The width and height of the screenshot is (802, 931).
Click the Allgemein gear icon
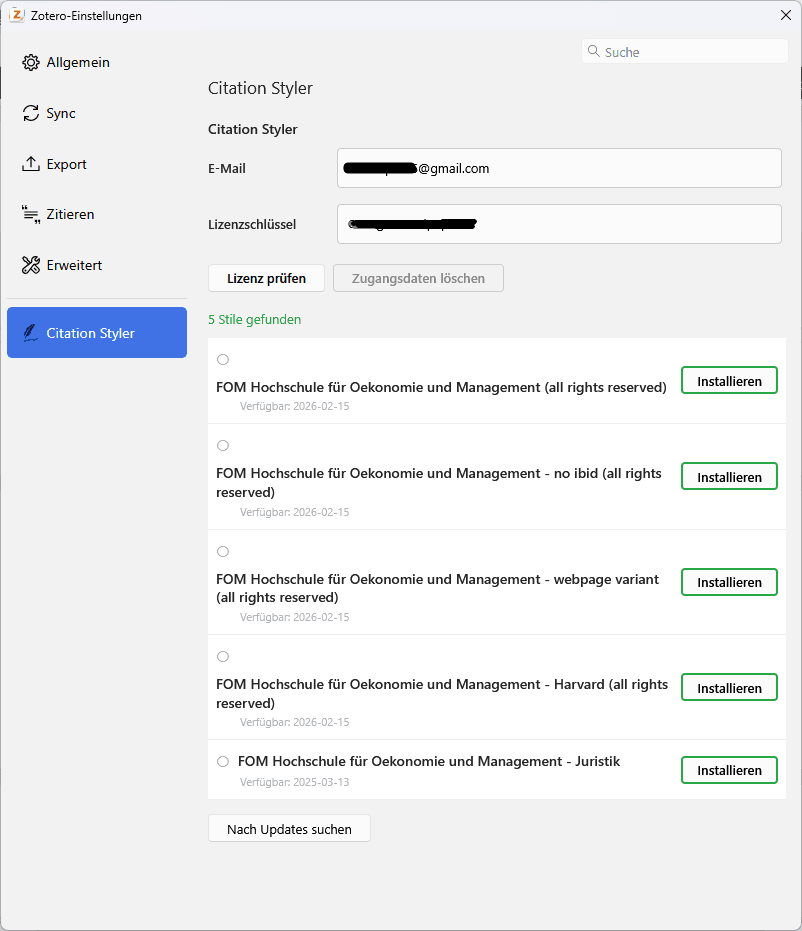pos(30,63)
